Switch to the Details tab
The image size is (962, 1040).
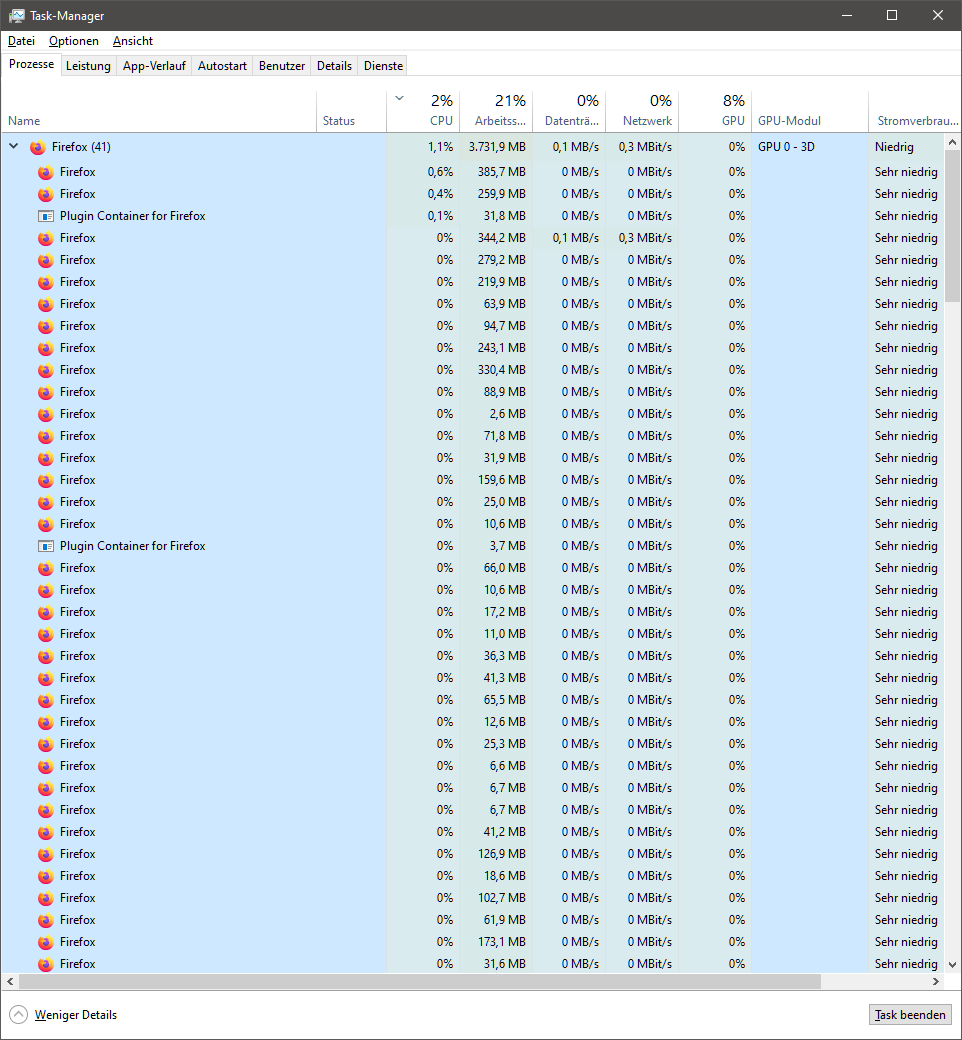coord(334,66)
